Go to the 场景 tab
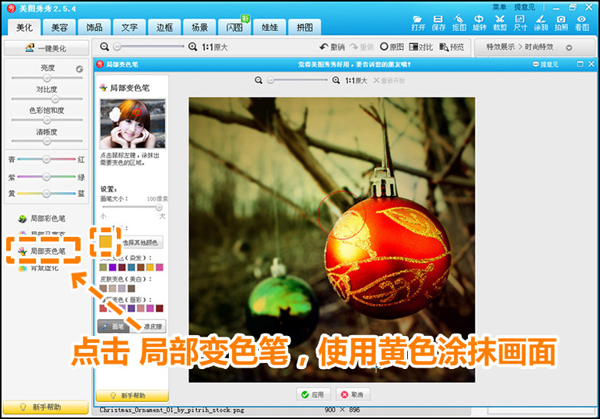This screenshot has width=600, height=419. click(200, 28)
